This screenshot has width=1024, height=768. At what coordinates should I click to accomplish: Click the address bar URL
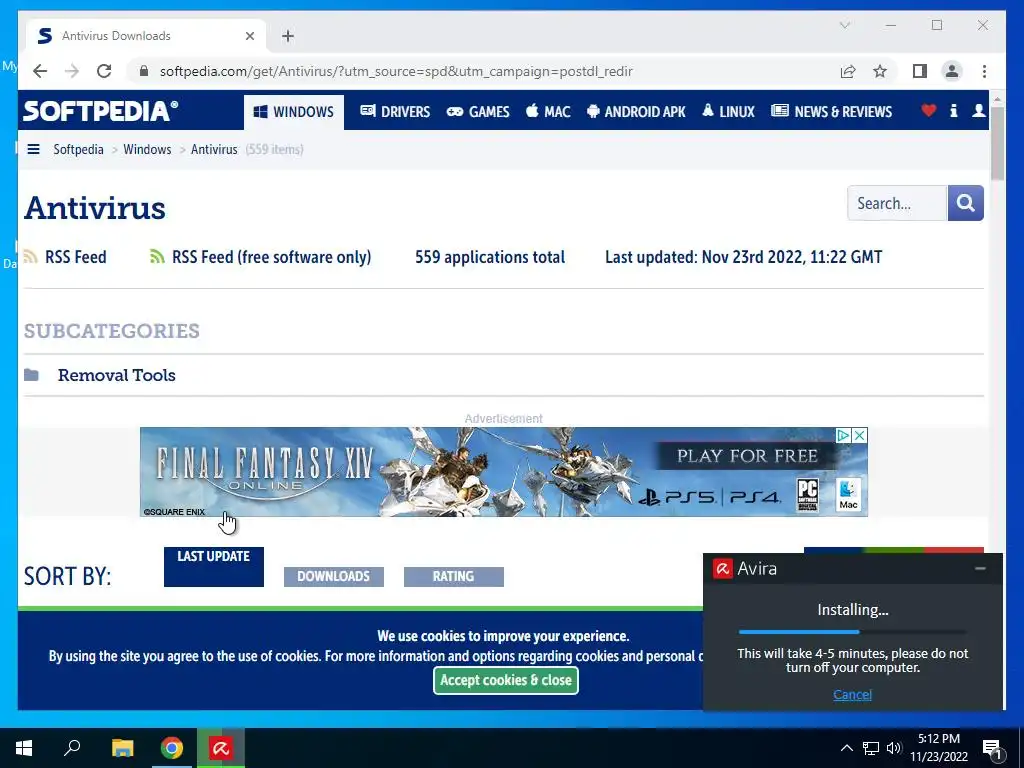click(x=396, y=71)
